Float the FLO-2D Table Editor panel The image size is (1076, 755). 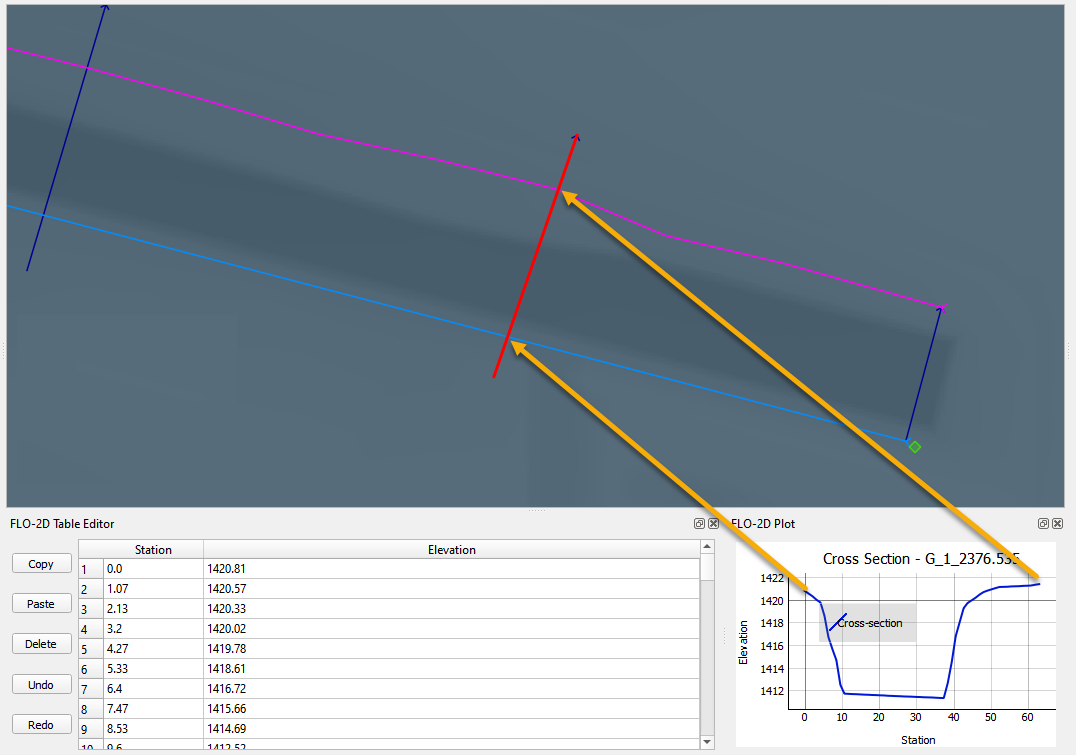point(700,524)
